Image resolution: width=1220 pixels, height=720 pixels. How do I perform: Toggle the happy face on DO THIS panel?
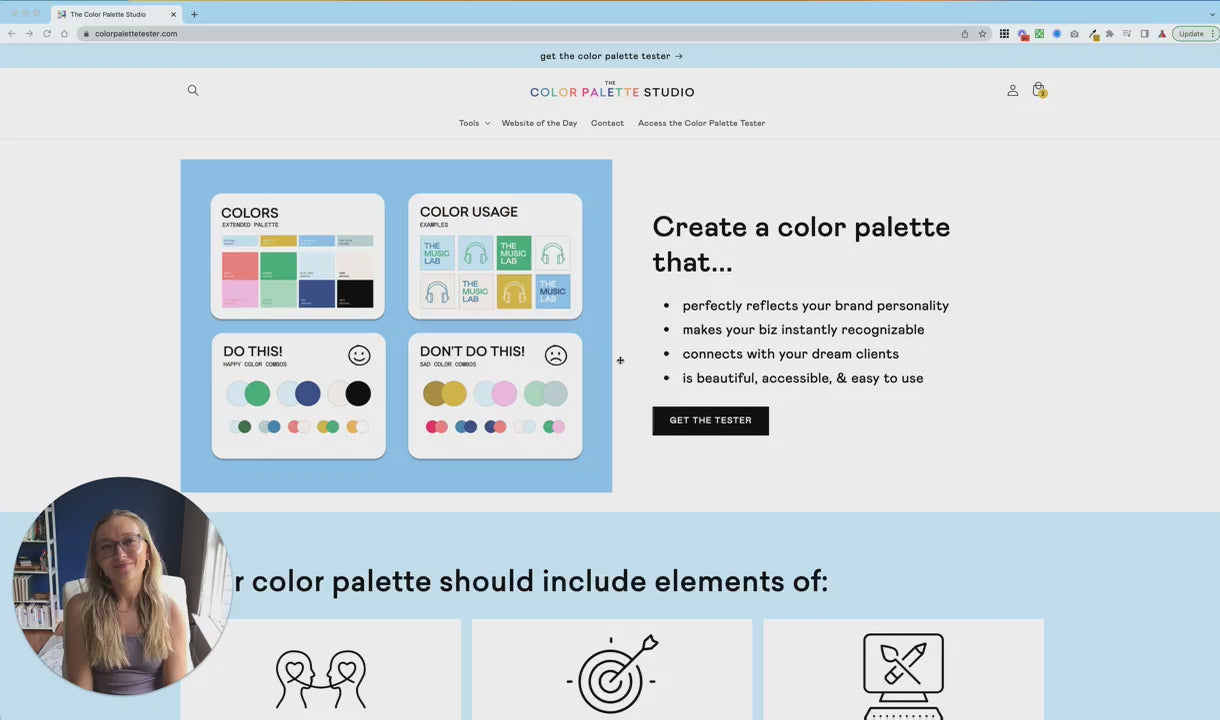pyautogui.click(x=359, y=355)
